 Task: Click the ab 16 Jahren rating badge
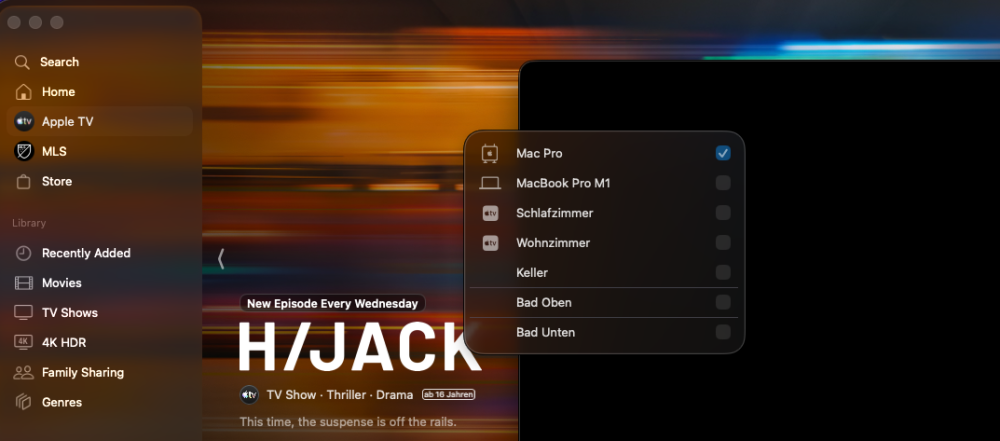point(448,394)
